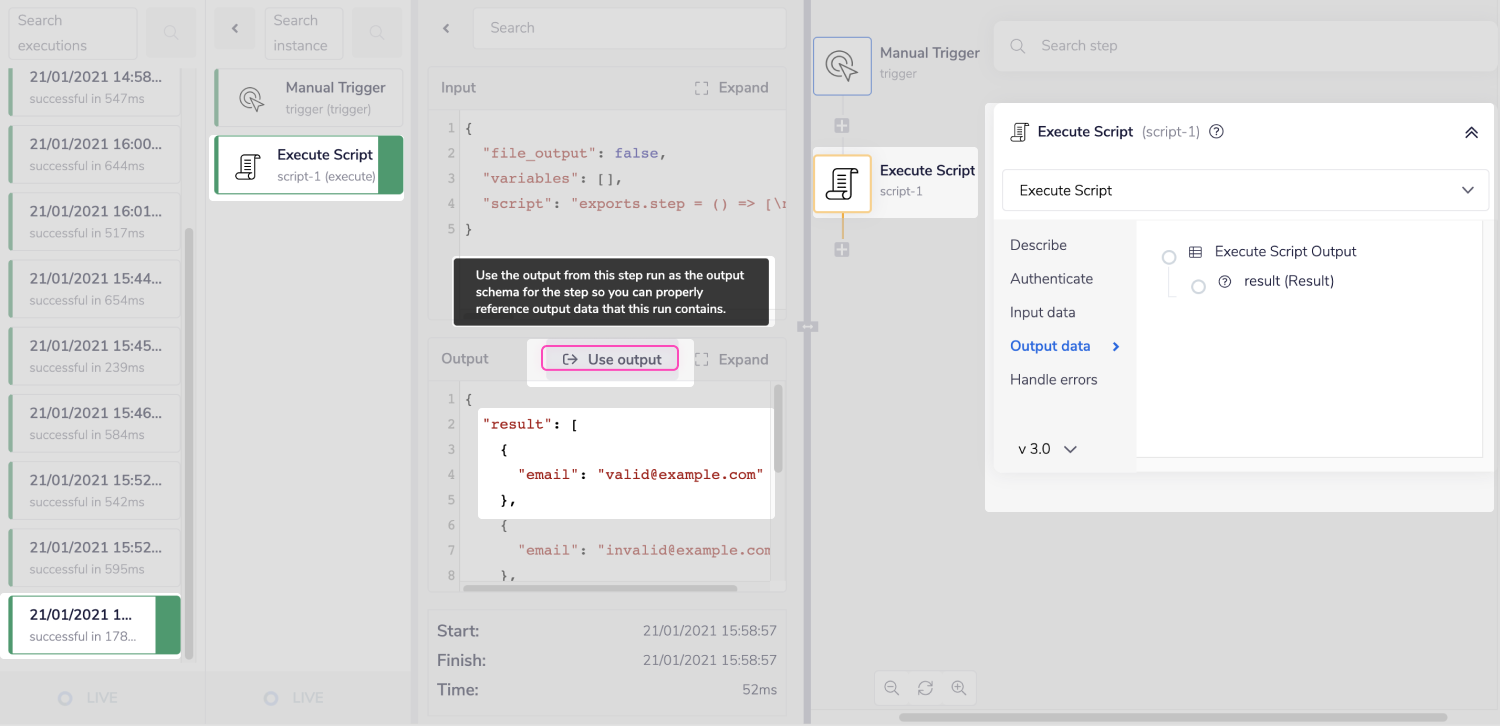This screenshot has width=1500, height=726.
Task: Collapse the Execute Script properties panel
Action: tap(1471, 132)
